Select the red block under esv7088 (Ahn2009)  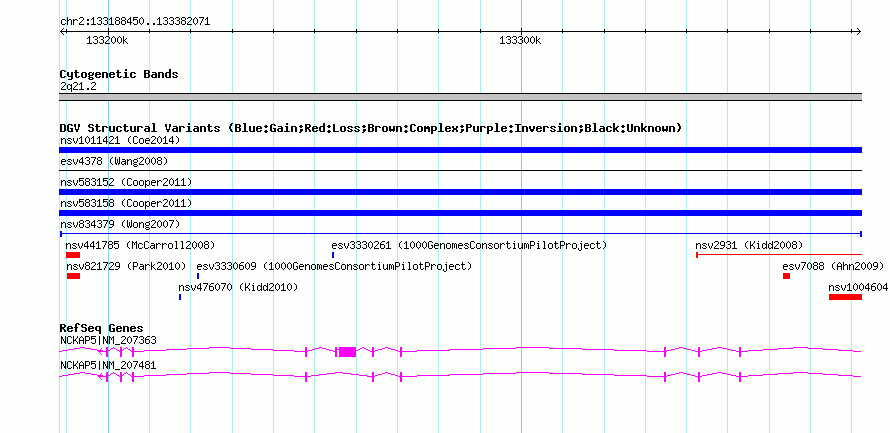786,276
